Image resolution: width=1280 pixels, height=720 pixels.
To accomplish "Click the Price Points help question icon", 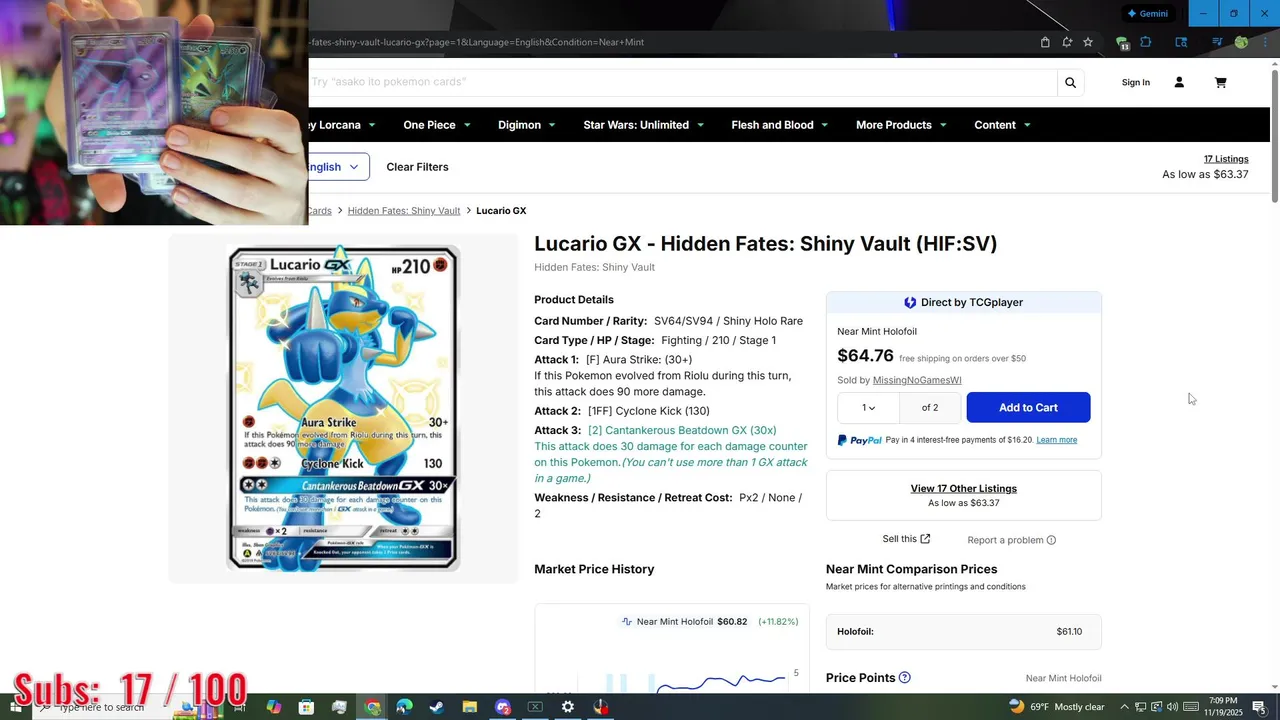I will point(904,678).
